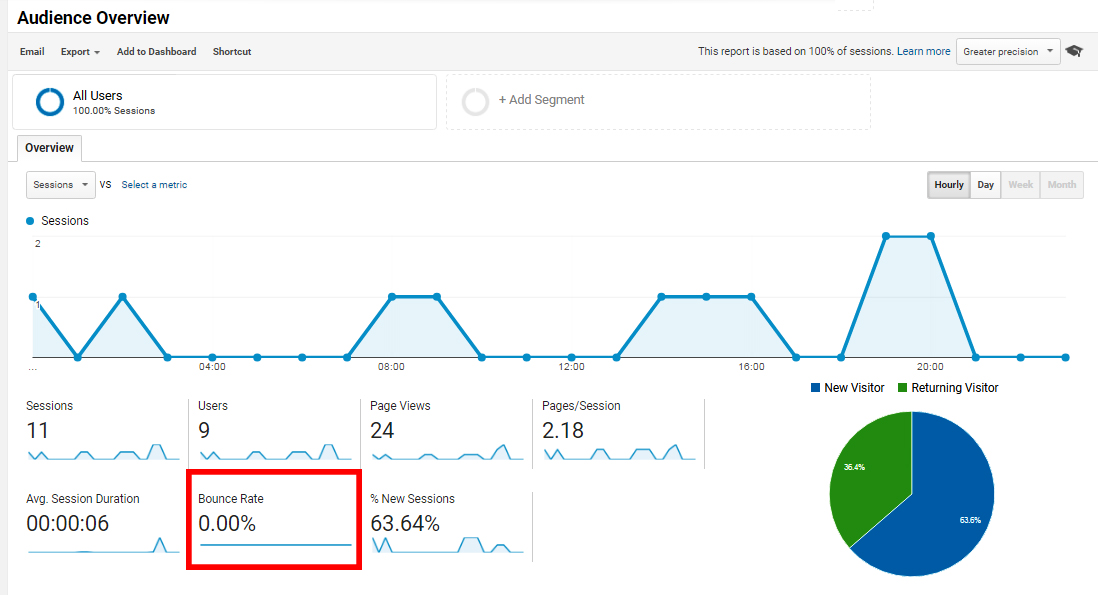Open the Overview tab
This screenshot has width=1098, height=595.
[x=49, y=148]
